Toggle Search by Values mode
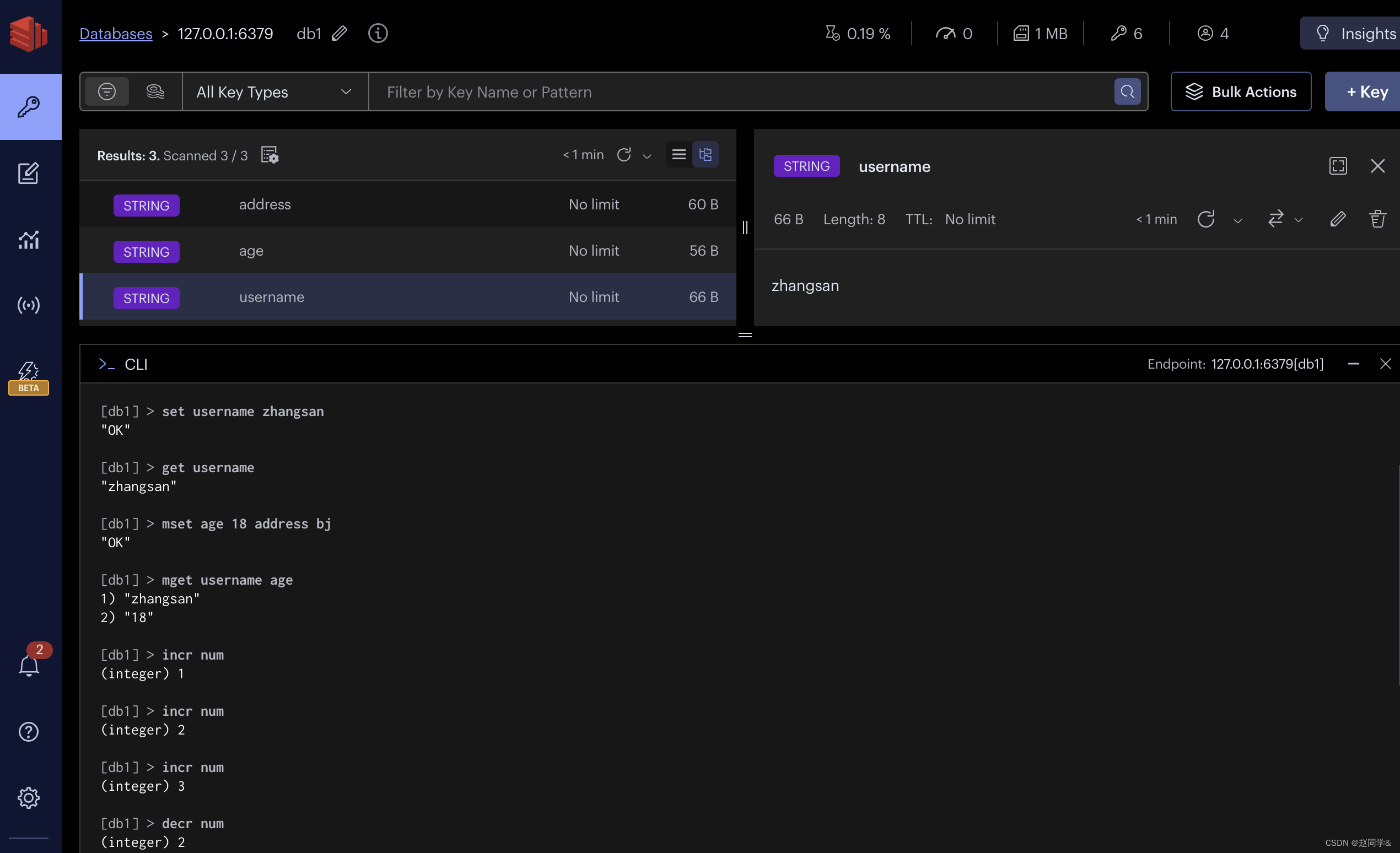Image resolution: width=1400 pixels, height=853 pixels. pos(155,91)
